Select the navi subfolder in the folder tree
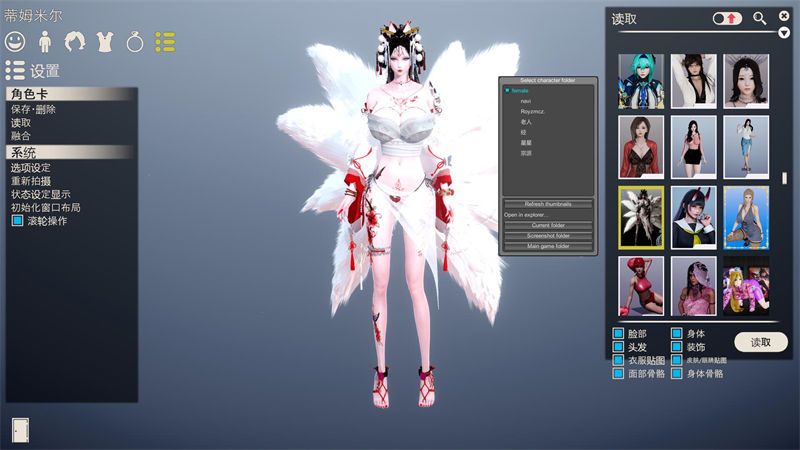800x450 pixels. 525,101
